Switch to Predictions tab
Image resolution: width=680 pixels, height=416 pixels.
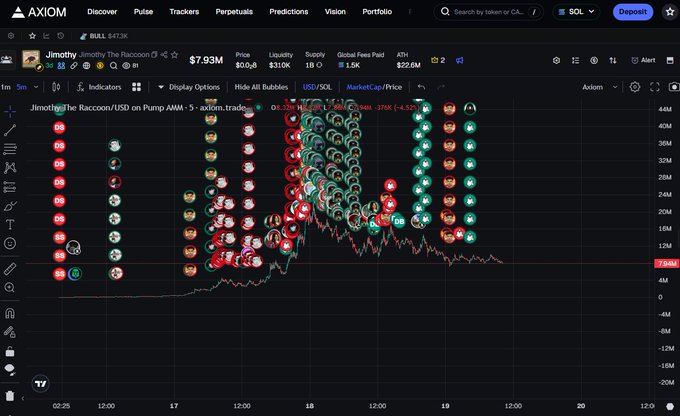[288, 12]
